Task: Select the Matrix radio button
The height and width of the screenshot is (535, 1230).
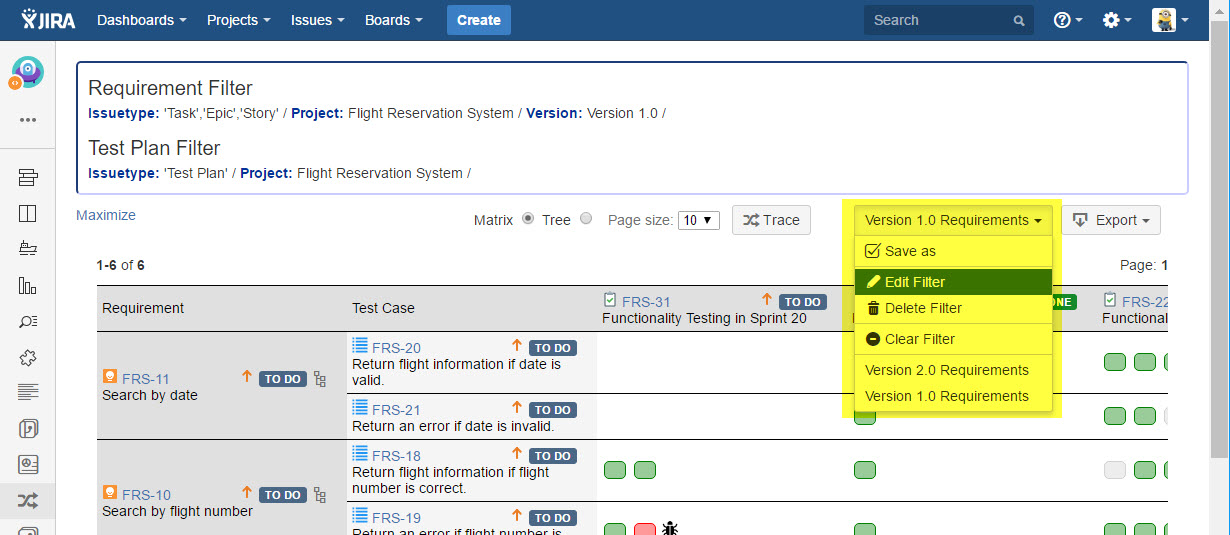Action: [x=528, y=220]
